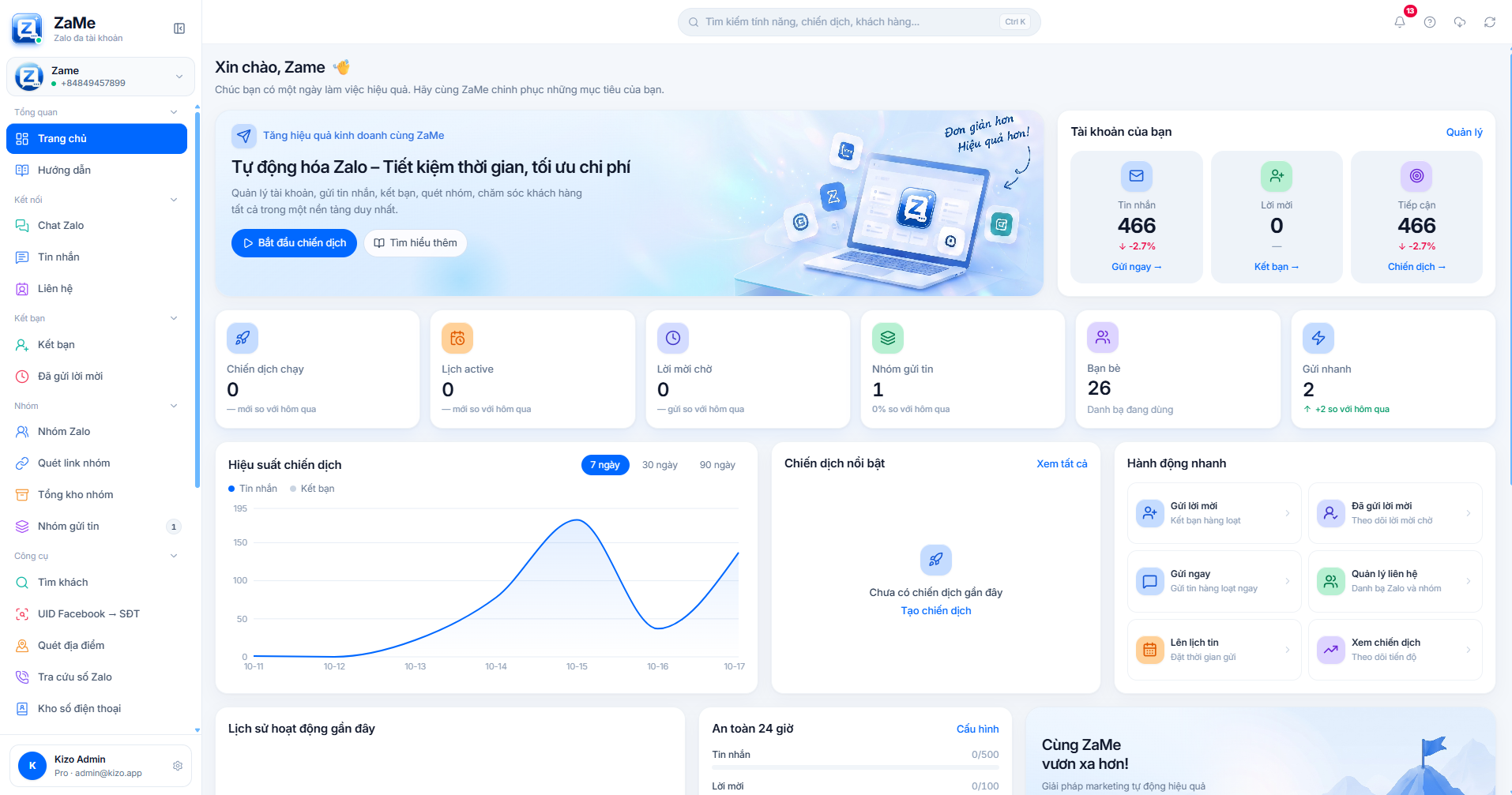1512x795 pixels.
Task: Open the notifications bell icon
Action: pyautogui.click(x=1400, y=22)
